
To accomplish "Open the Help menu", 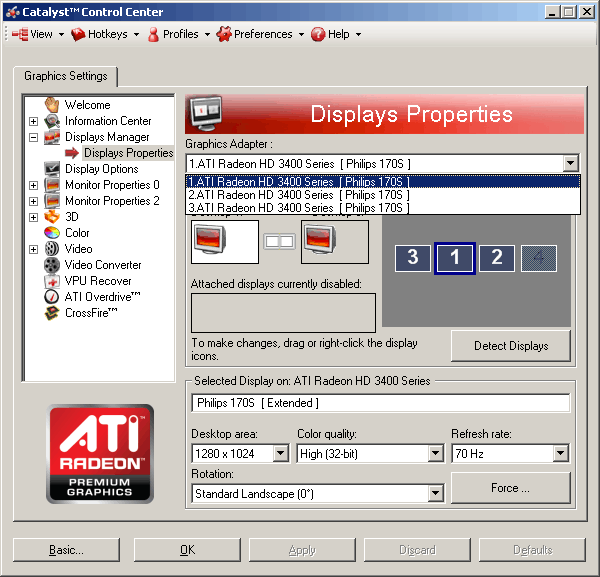I will 336,34.
